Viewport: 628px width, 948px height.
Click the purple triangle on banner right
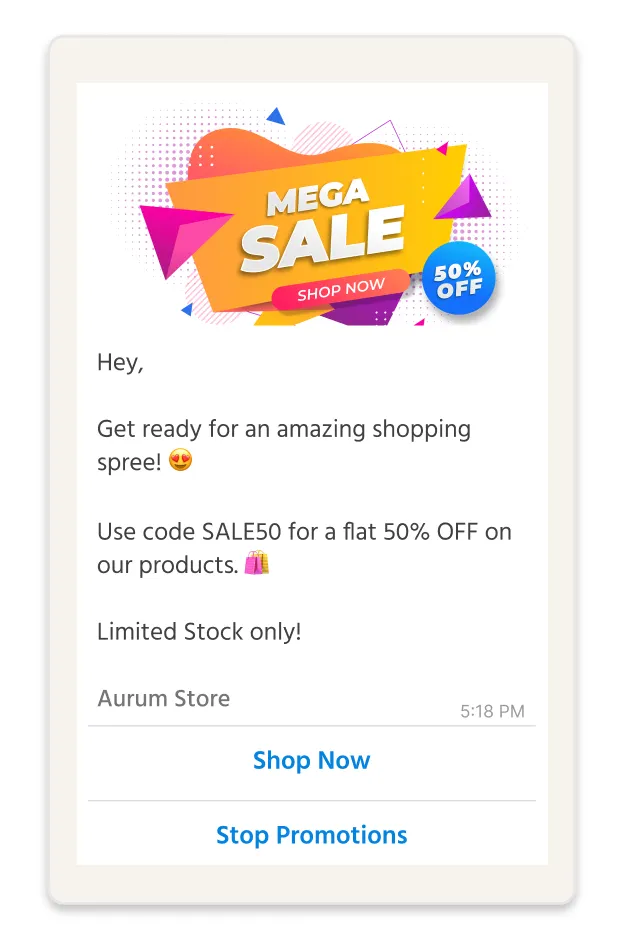coord(464,197)
